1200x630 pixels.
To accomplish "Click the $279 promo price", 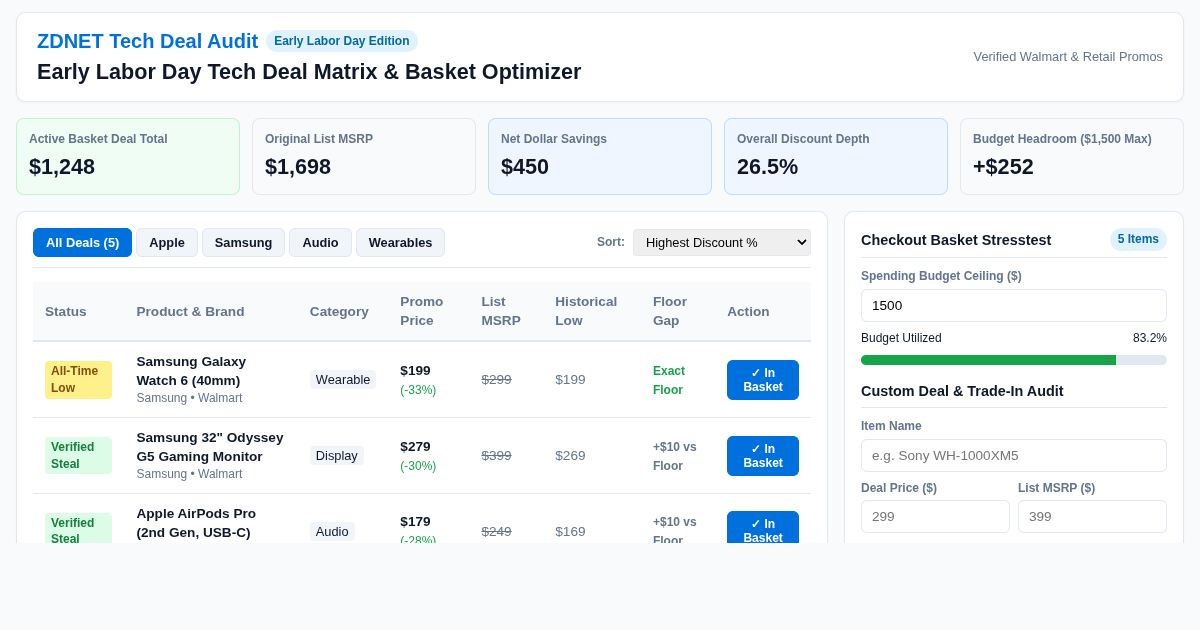I will 415,447.
